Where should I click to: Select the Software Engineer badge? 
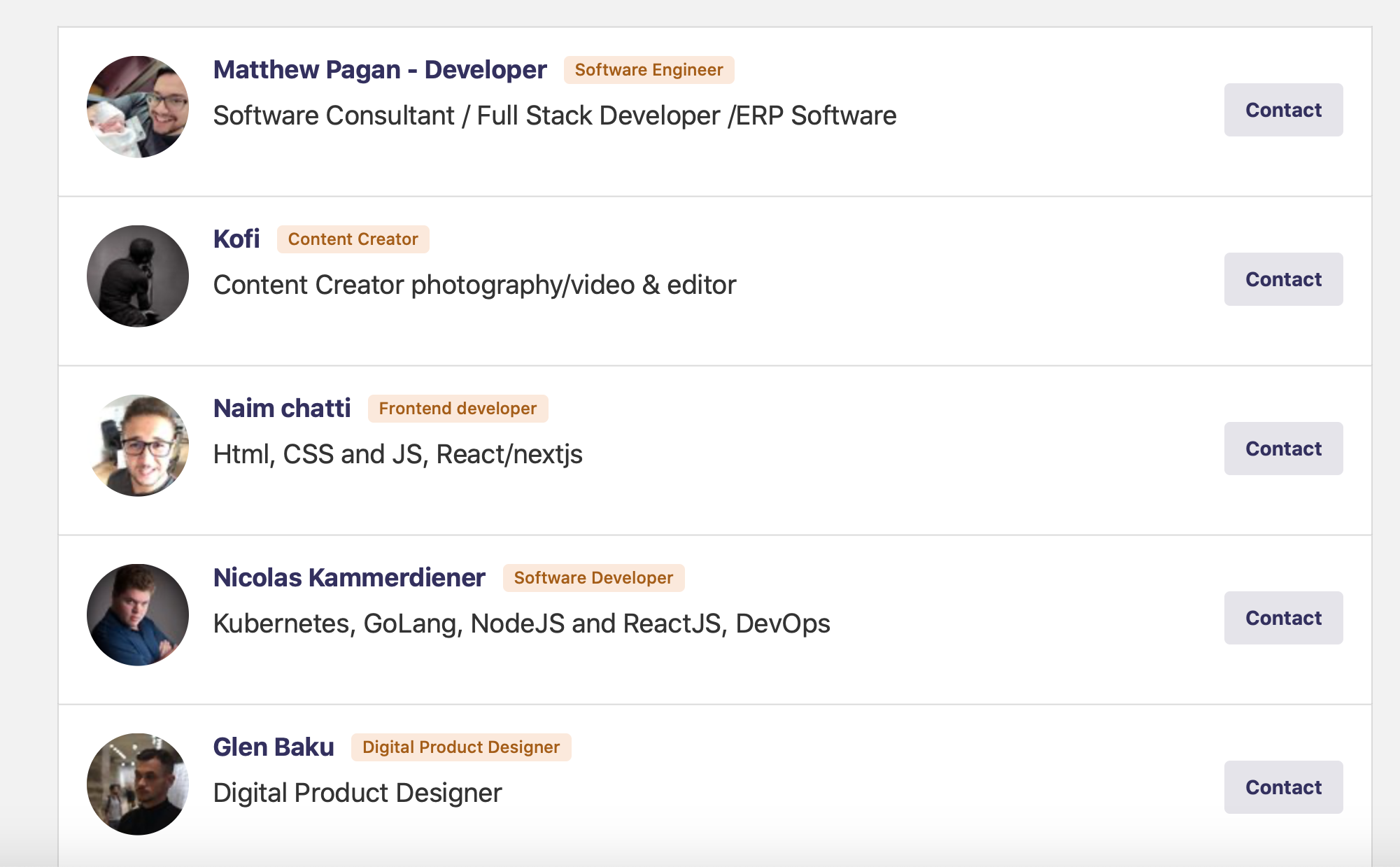[648, 69]
